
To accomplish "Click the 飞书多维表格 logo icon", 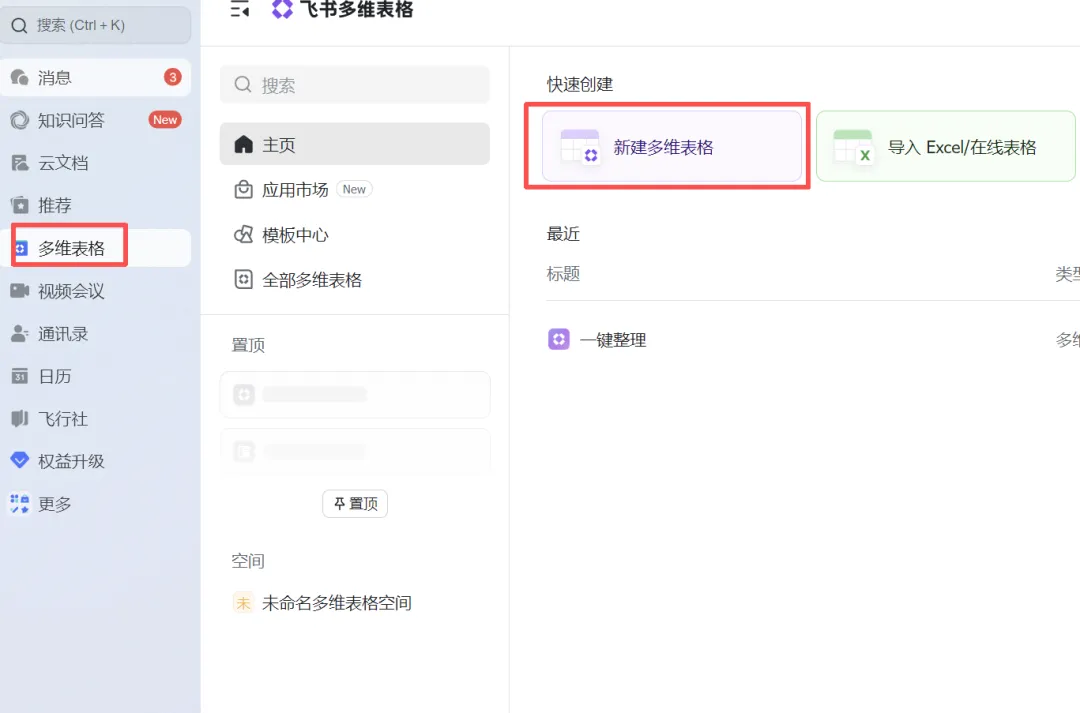I will coord(282,9).
